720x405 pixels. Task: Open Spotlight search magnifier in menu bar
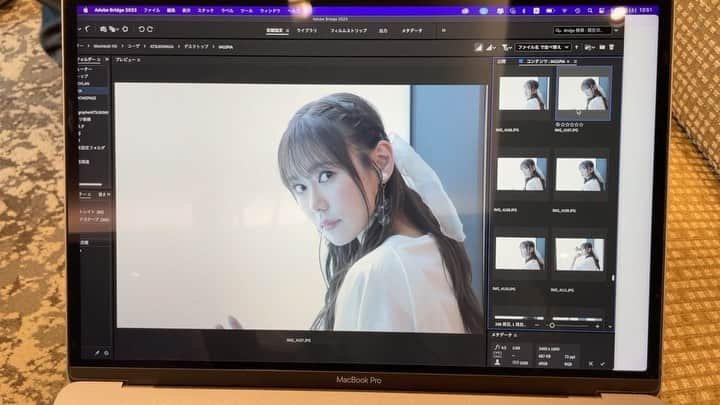click(590, 11)
